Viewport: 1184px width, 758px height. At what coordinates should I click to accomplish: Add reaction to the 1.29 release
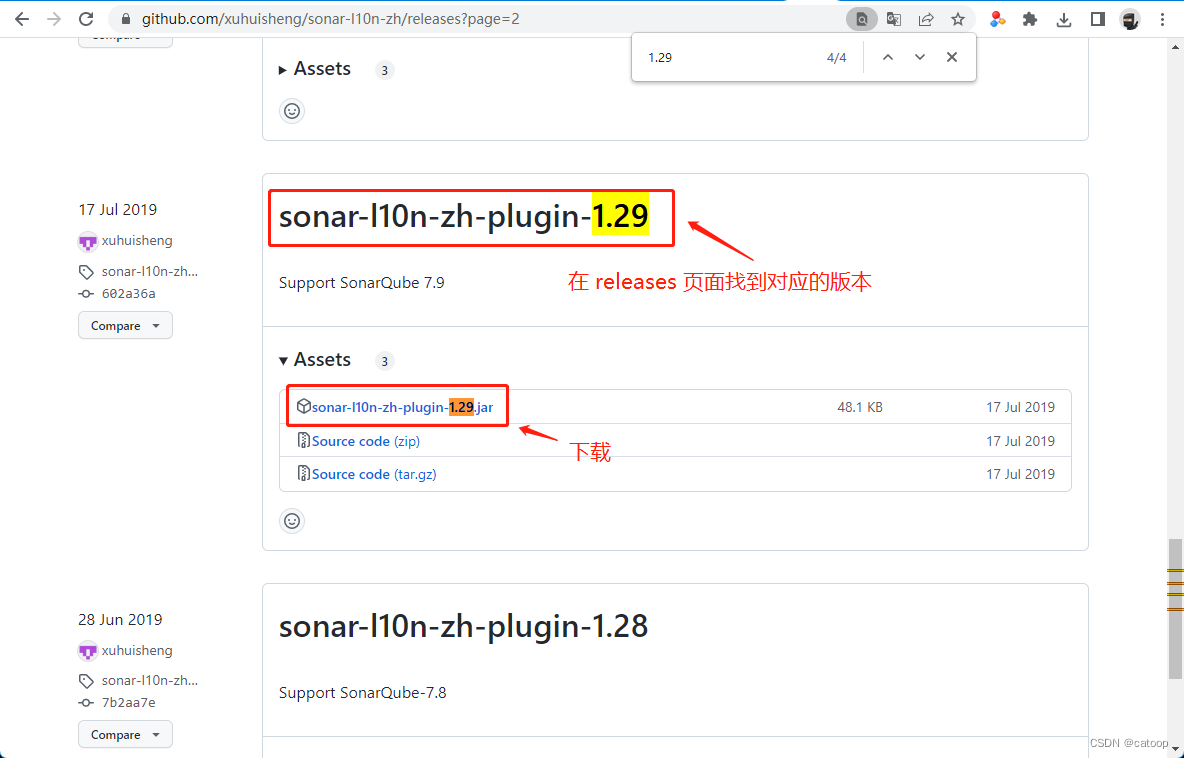coord(291,521)
